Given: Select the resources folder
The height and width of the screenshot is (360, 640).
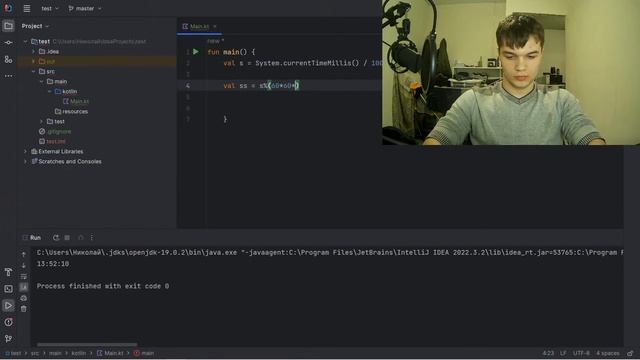Looking at the screenshot, I should (71, 111).
